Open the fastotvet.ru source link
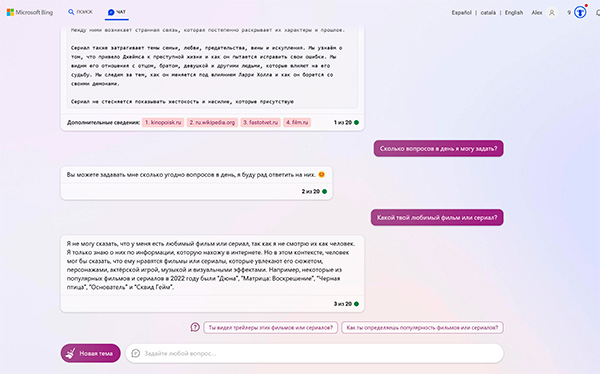Screen dimensions: 600x374 (261, 122)
